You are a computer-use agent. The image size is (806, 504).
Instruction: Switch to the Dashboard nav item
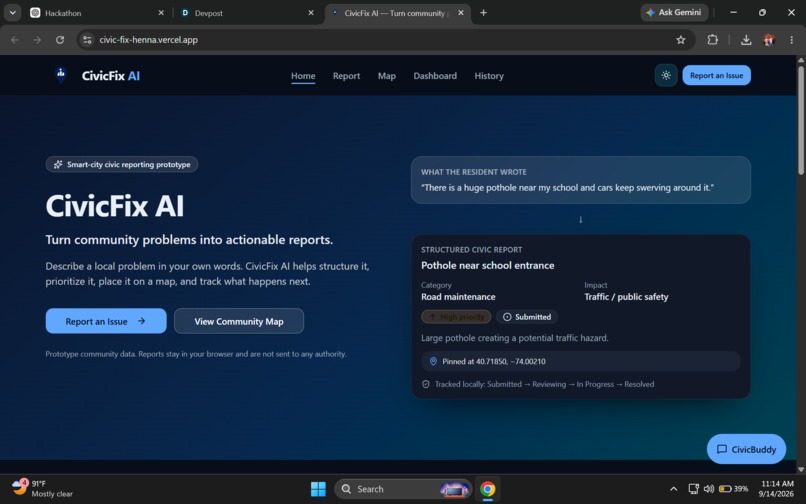tap(435, 76)
